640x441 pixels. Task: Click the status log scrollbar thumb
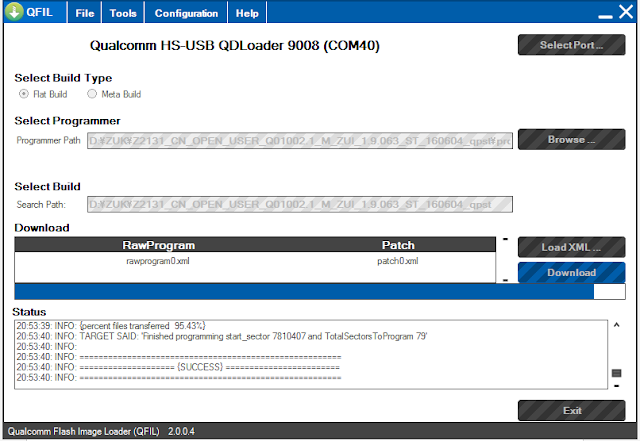[616, 373]
